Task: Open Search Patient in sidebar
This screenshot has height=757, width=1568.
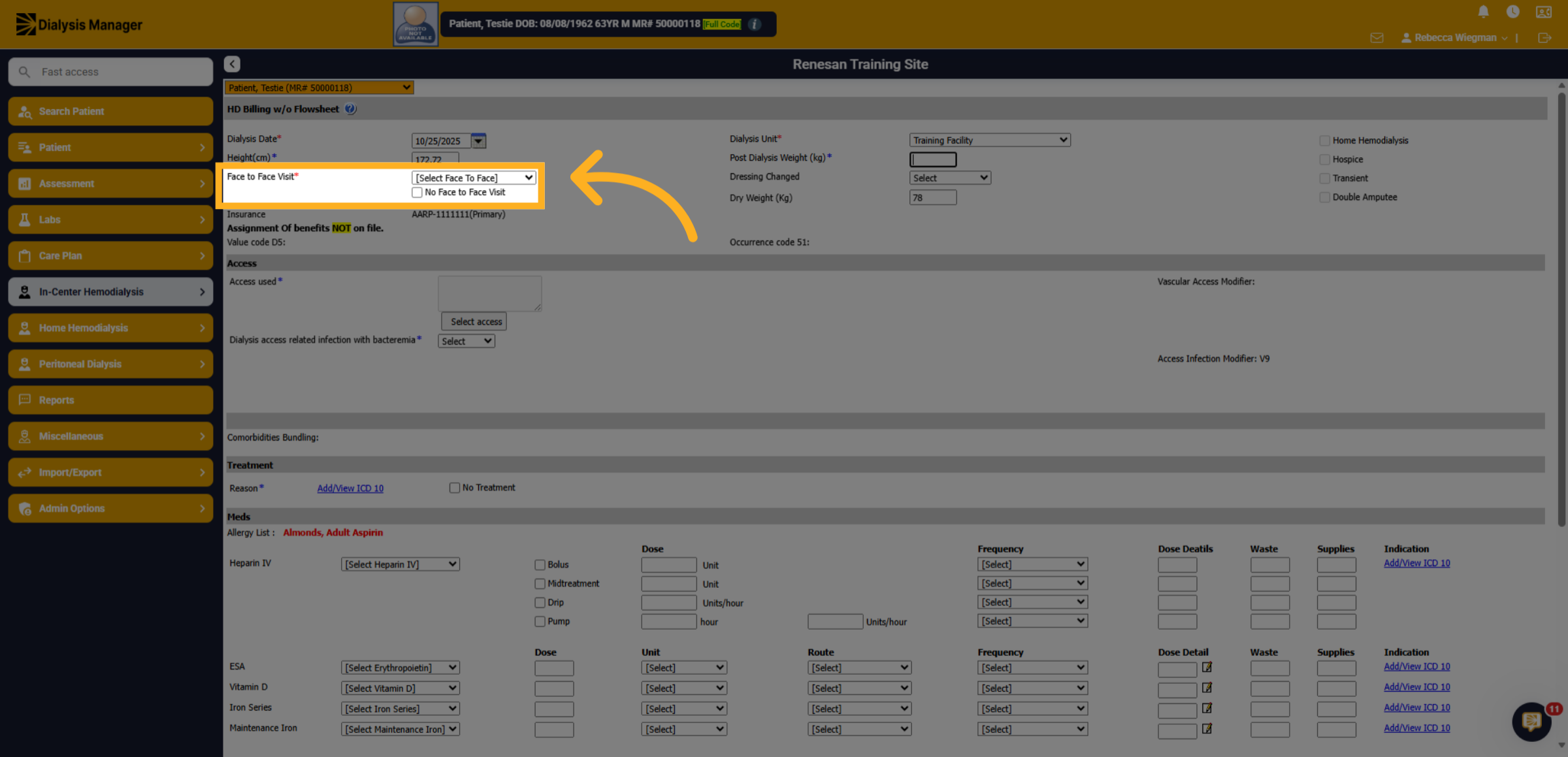Action: (x=110, y=111)
